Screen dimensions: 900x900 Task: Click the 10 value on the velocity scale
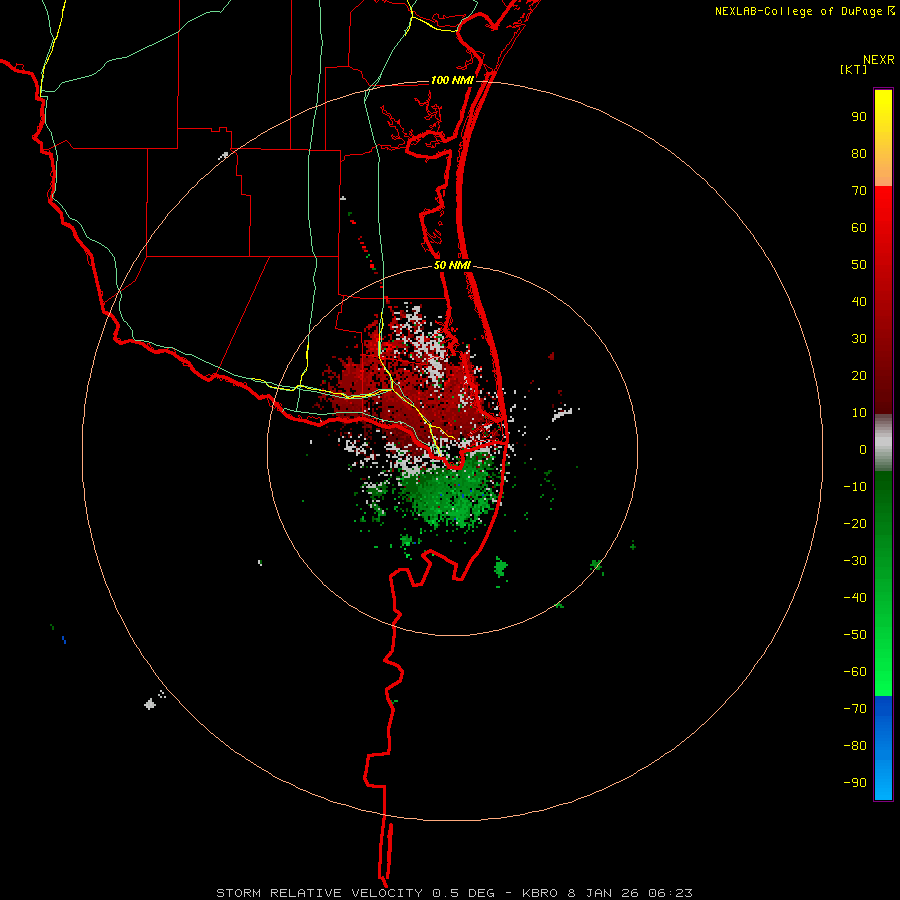859,413
